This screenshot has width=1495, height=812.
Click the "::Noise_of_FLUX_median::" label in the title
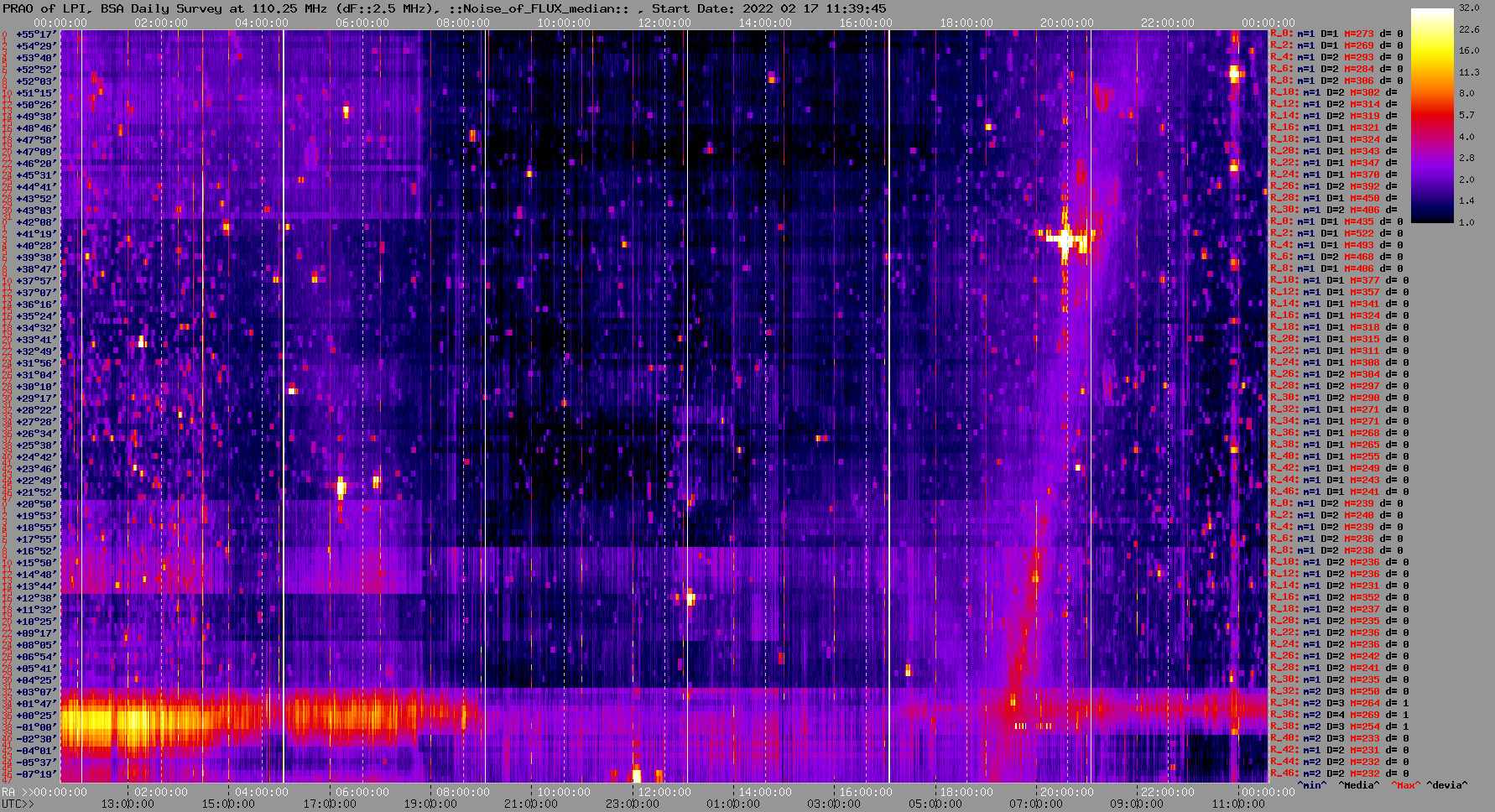point(539,8)
